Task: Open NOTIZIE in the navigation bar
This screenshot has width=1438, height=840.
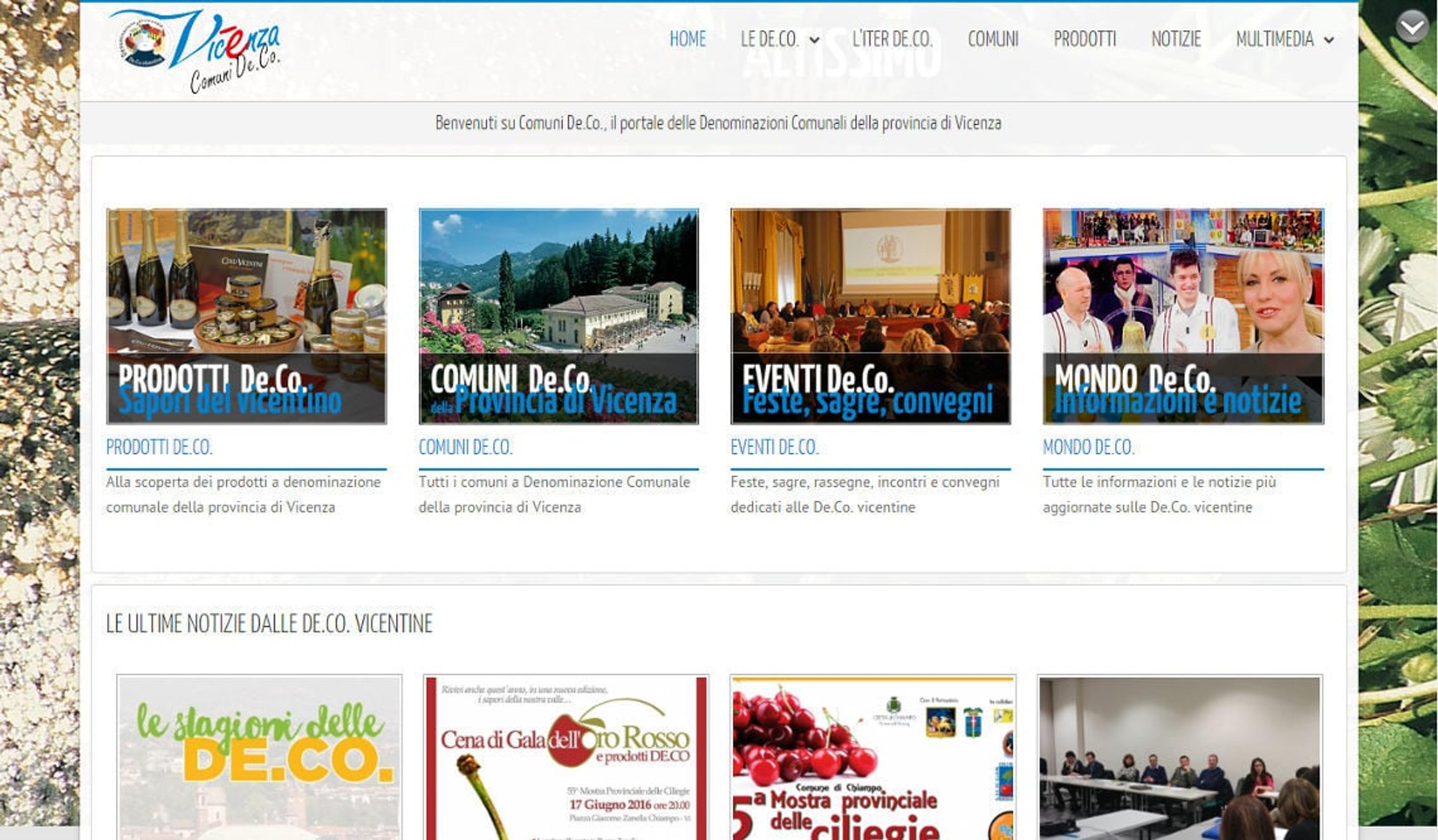Action: click(1176, 39)
